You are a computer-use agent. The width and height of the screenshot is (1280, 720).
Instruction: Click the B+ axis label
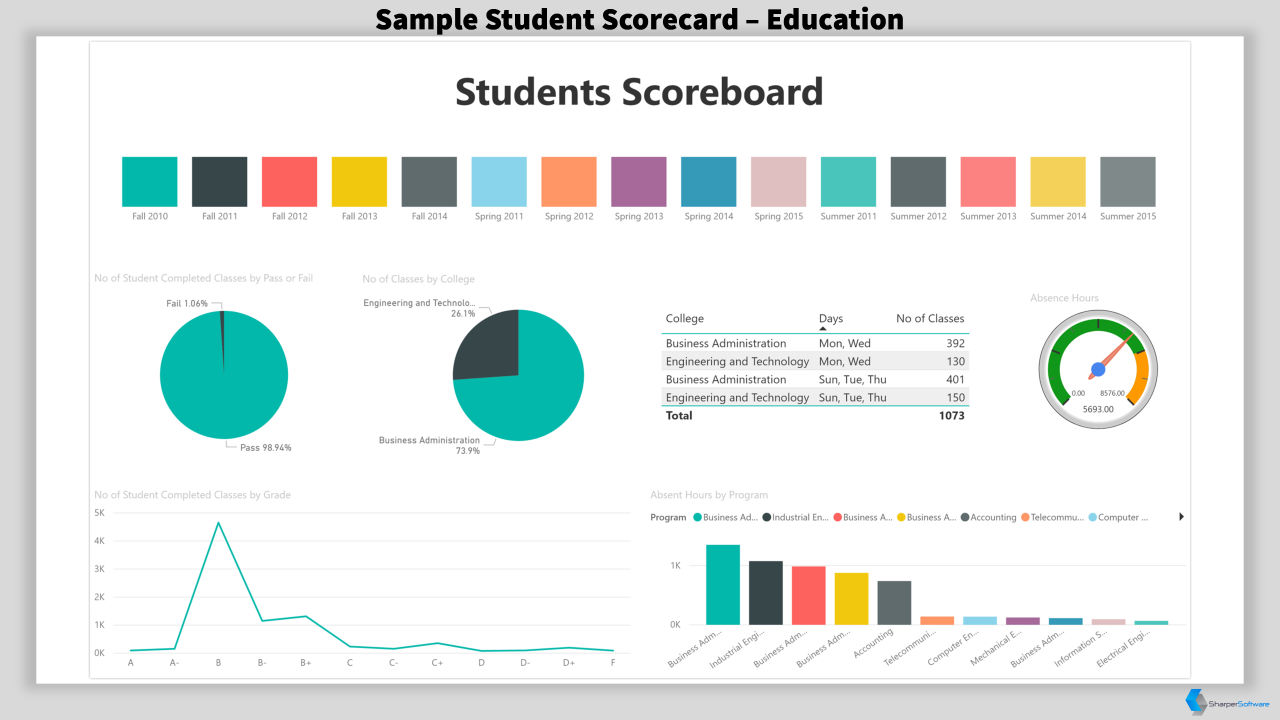pos(306,663)
